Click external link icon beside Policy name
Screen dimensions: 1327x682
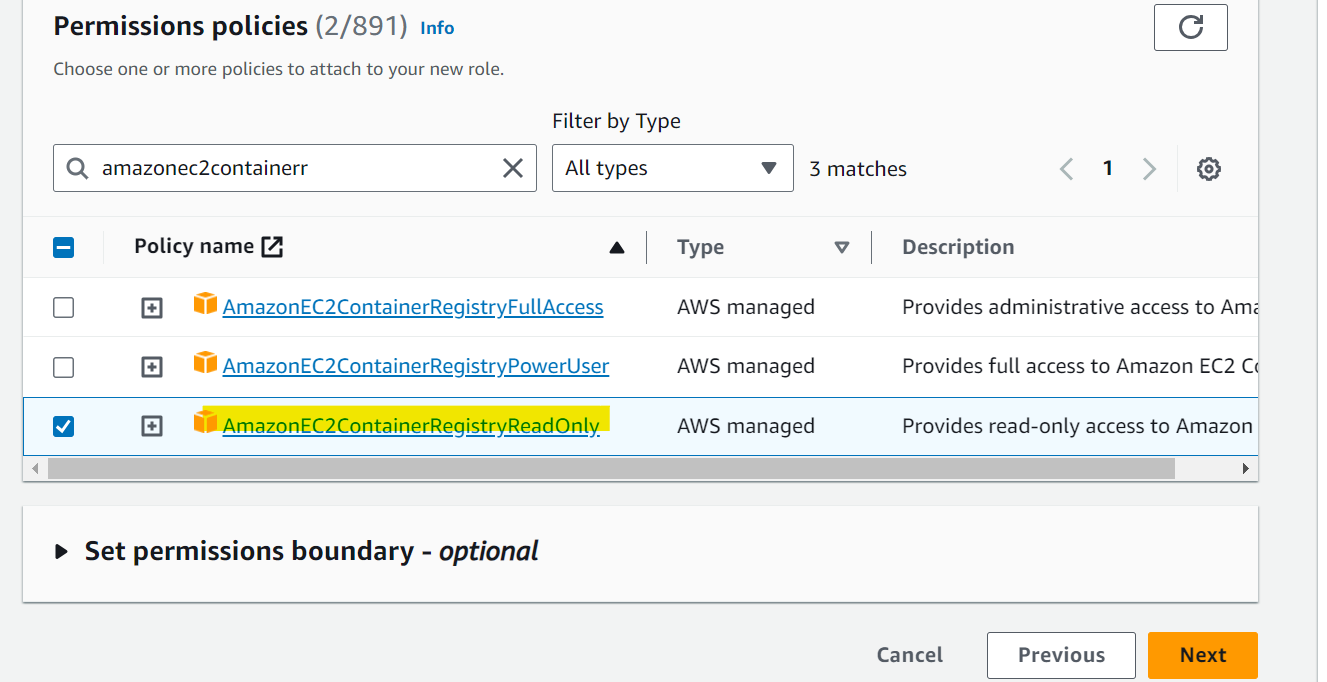[x=272, y=247]
